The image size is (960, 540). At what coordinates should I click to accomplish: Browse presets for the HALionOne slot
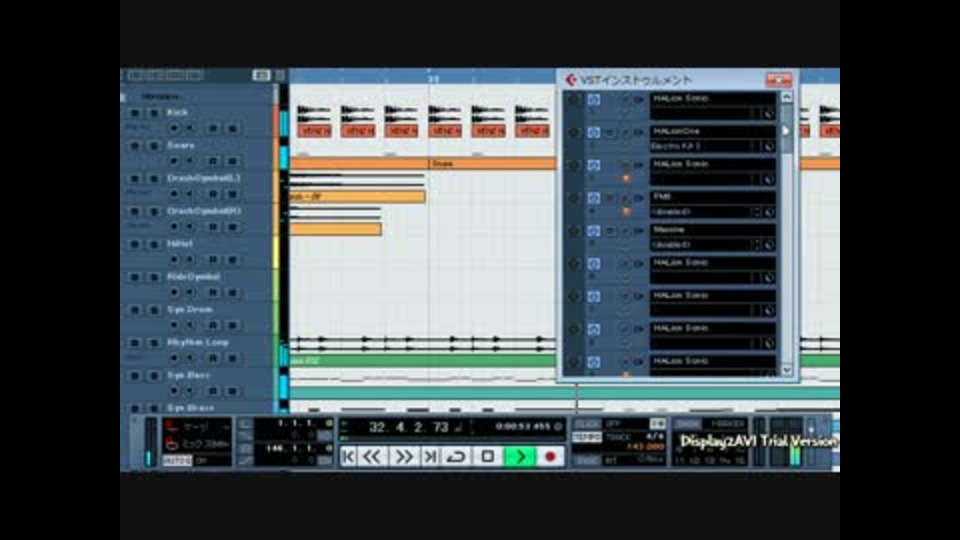(x=769, y=146)
